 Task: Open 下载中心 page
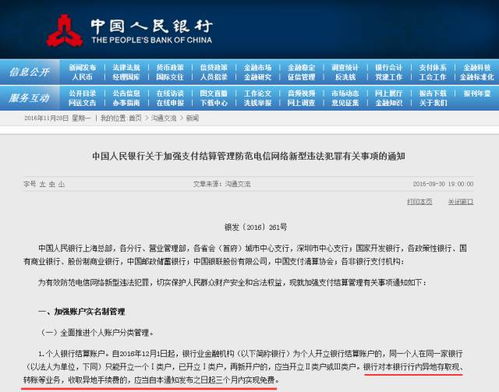(x=214, y=103)
